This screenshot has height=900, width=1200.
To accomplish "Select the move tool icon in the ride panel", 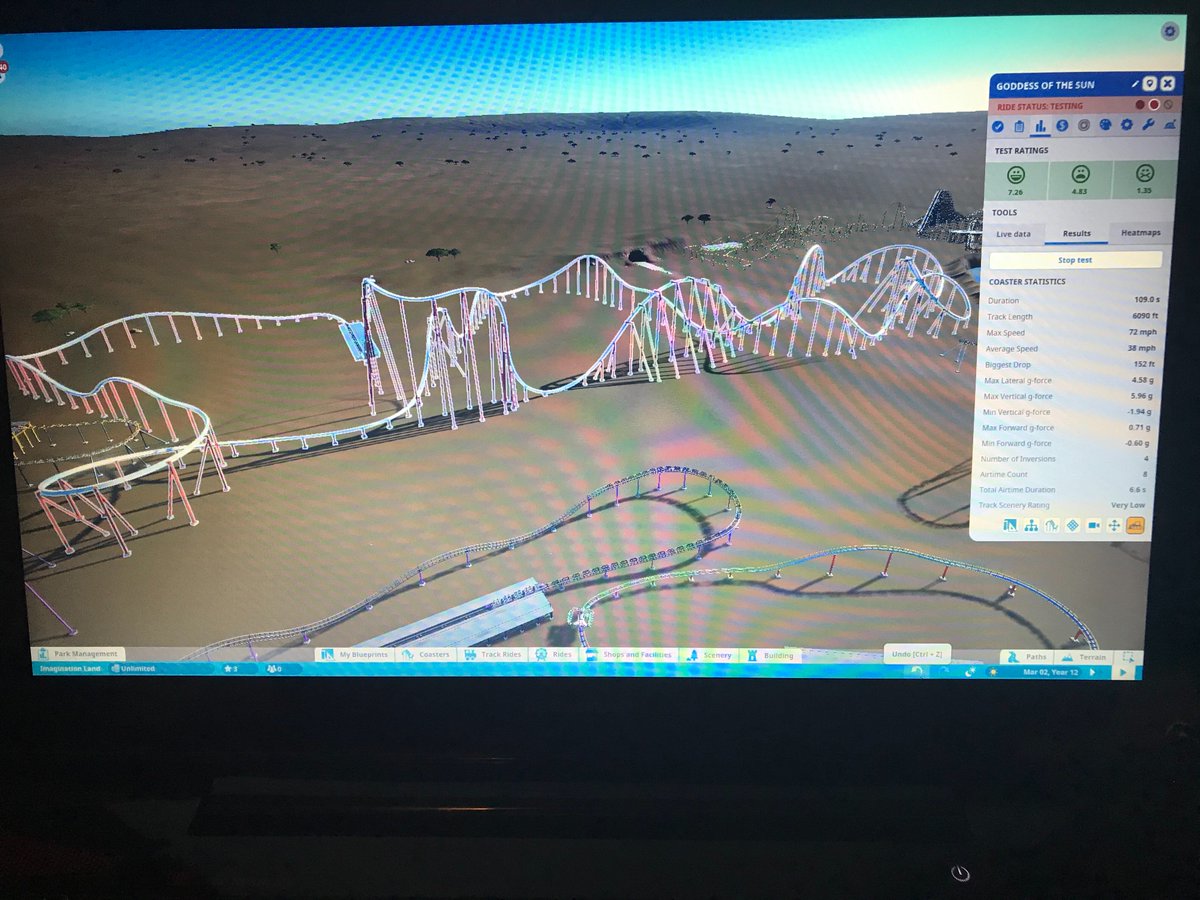I will coord(1114,525).
